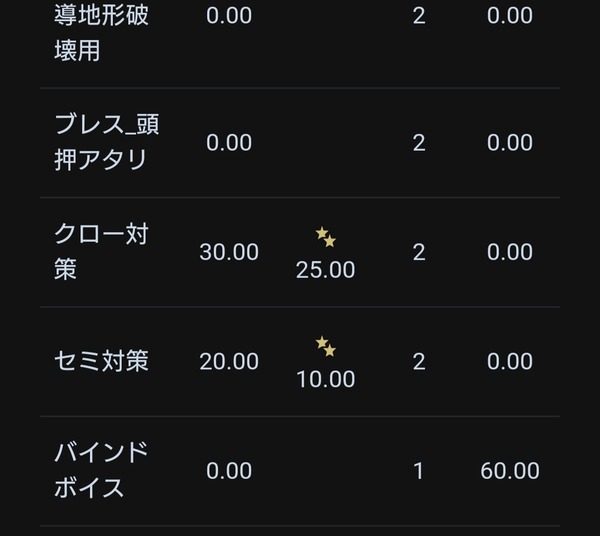600x536 pixels.
Task: Click the 20.00 value for セミ対策
Action: (x=229, y=362)
